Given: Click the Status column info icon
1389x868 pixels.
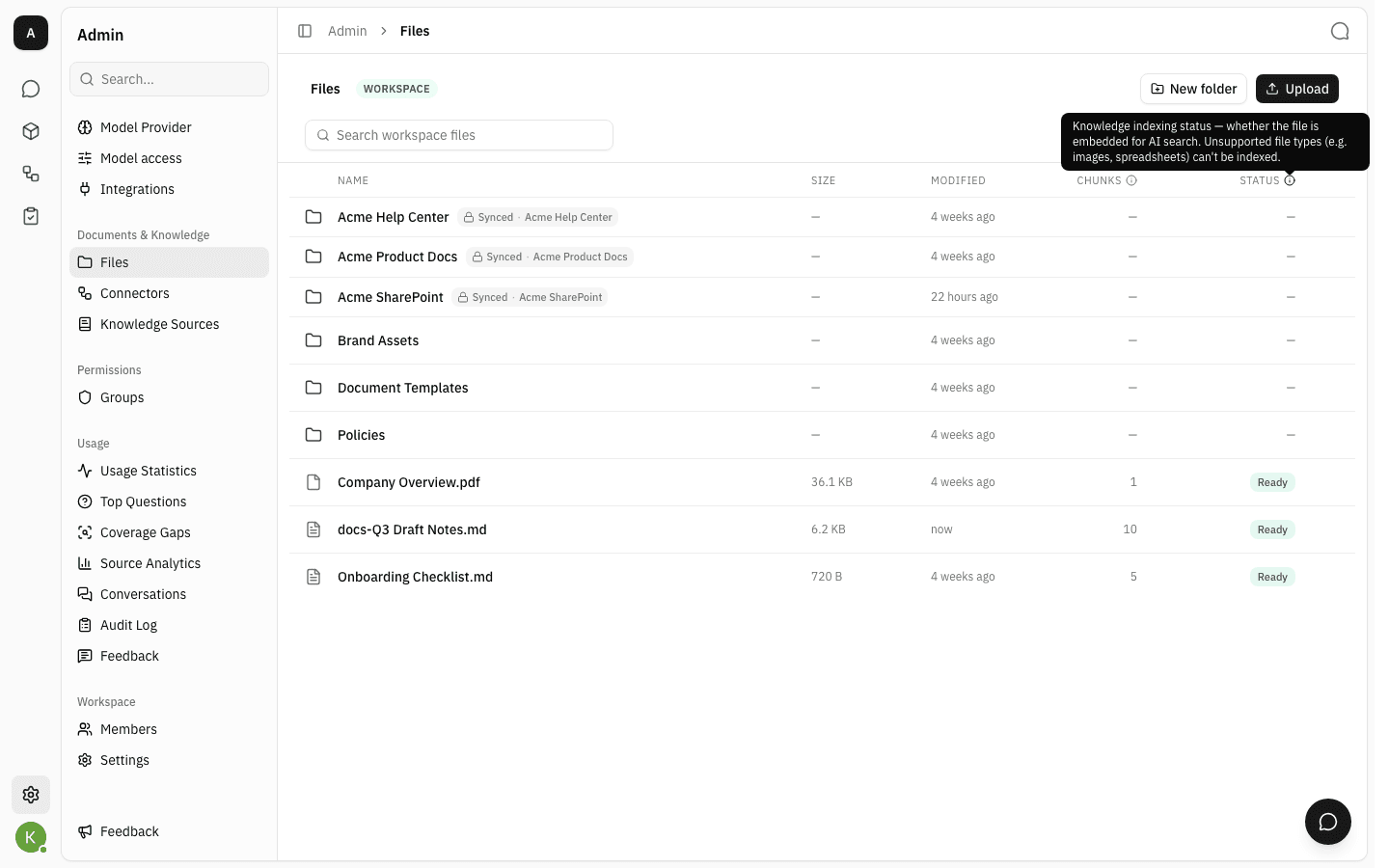Looking at the screenshot, I should coord(1290,180).
